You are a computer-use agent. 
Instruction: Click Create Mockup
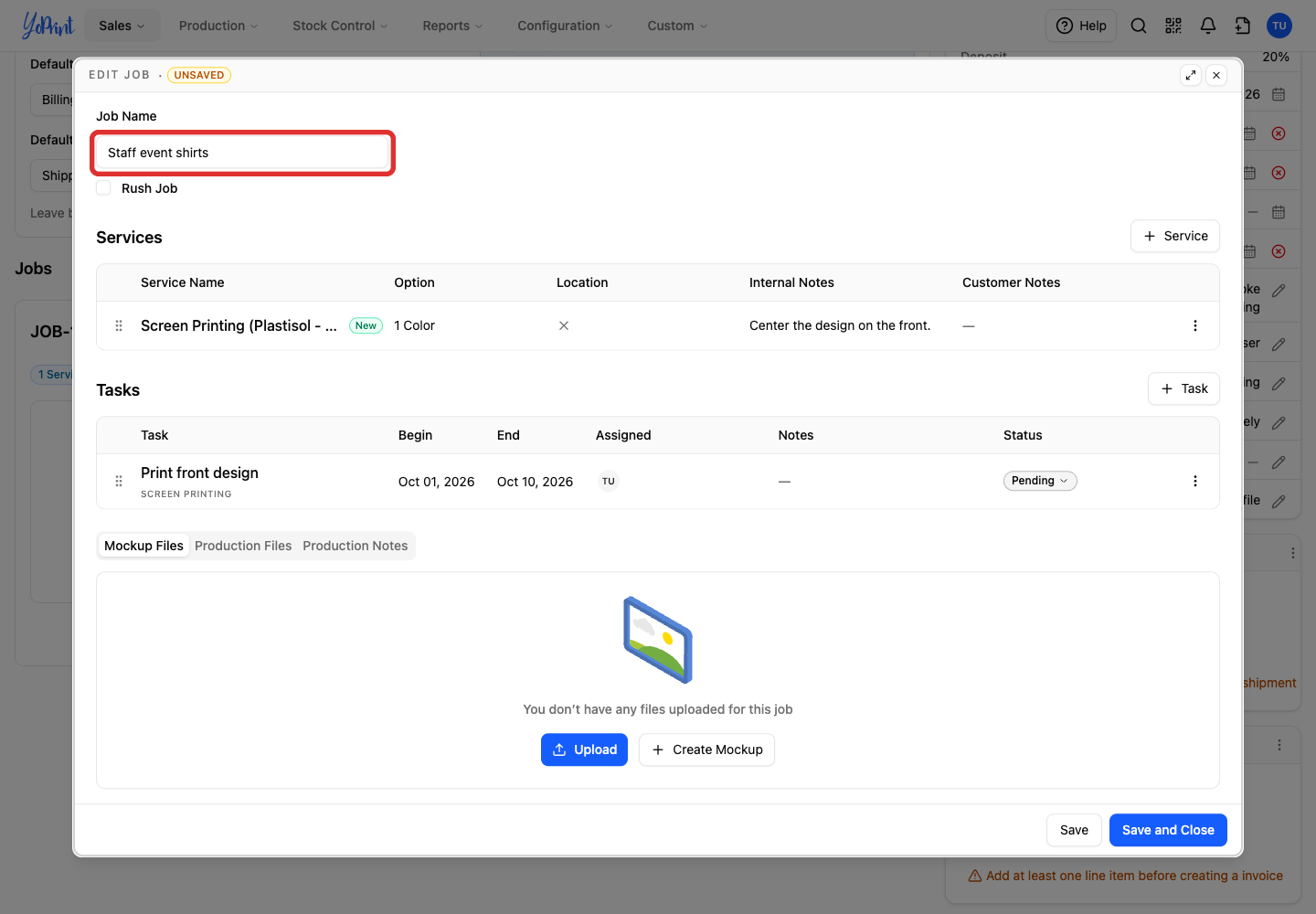706,749
